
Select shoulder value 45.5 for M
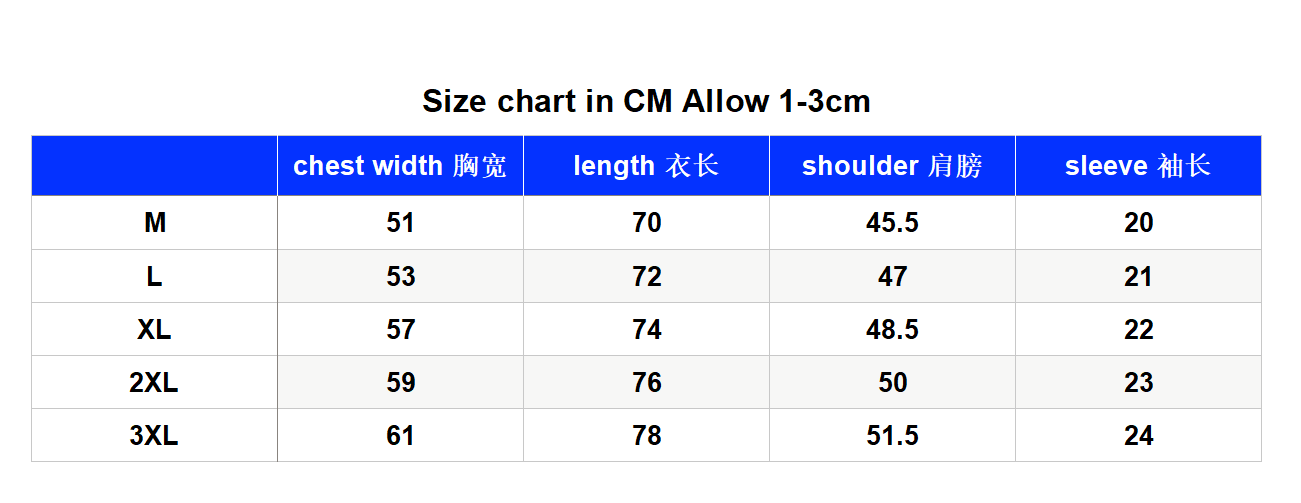[x=892, y=223]
